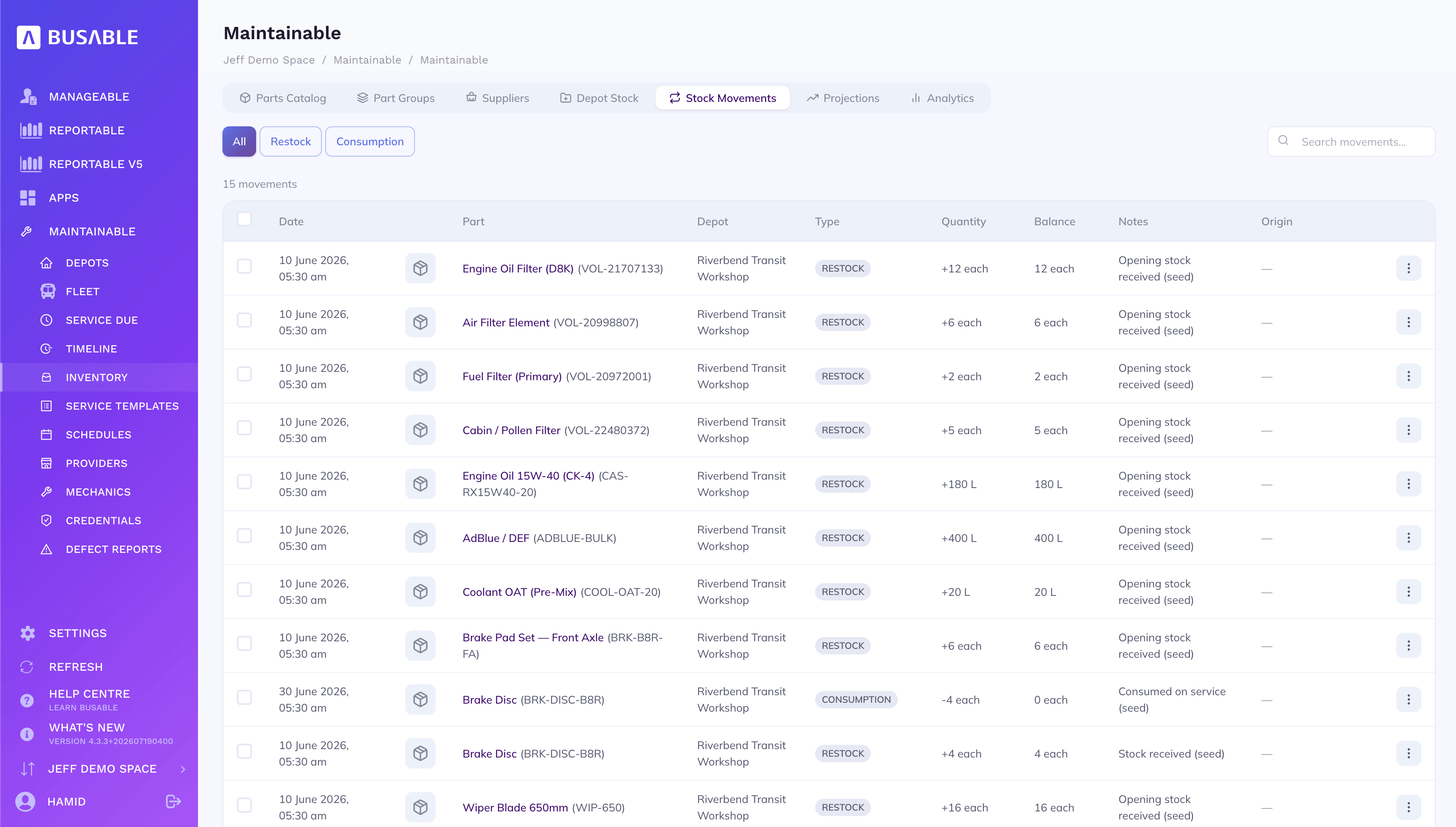1456x827 pixels.
Task: Expand Jeff Demo Space switcher chevron
Action: pos(183,769)
